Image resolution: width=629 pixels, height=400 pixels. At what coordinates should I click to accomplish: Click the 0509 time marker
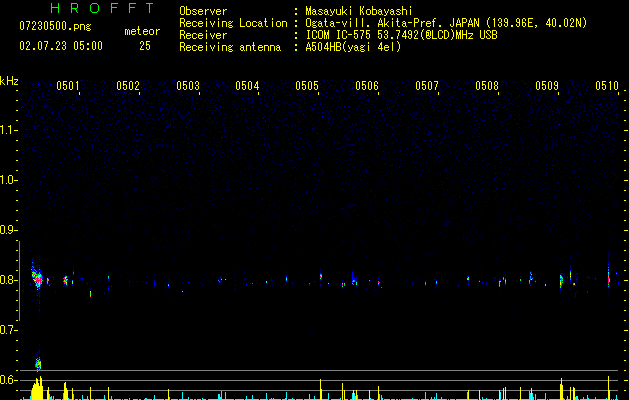547,85
